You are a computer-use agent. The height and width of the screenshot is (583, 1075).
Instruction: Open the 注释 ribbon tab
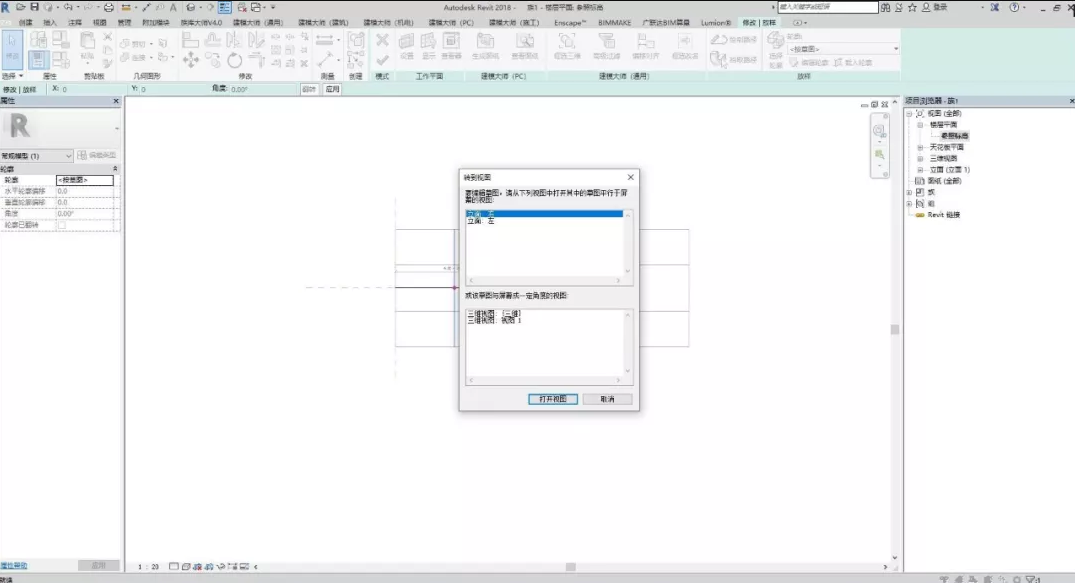click(x=75, y=23)
